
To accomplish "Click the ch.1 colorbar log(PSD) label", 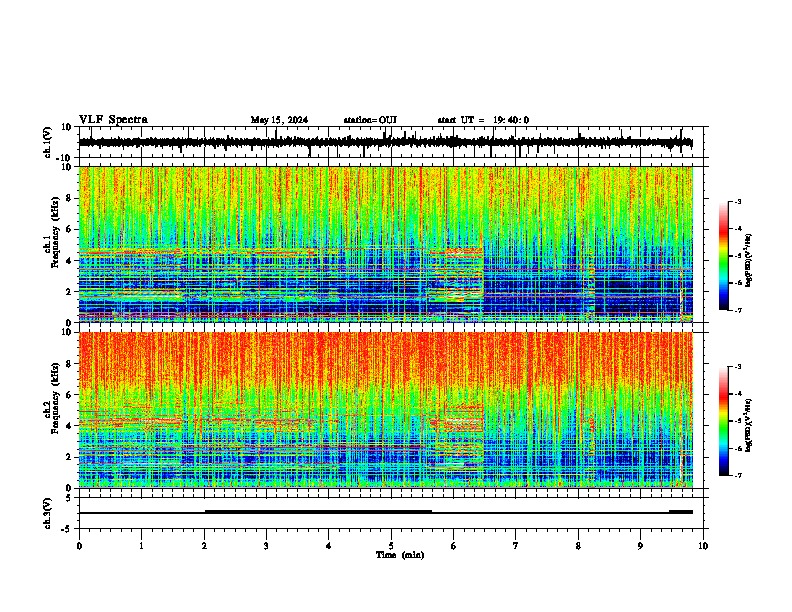I will tap(748, 260).
